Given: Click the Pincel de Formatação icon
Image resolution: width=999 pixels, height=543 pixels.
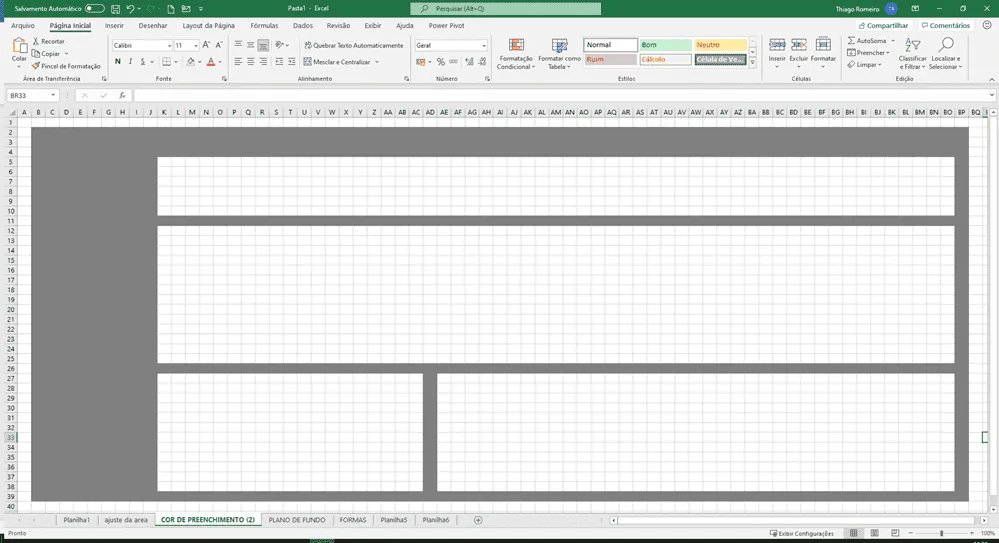Looking at the screenshot, I should coord(36,66).
